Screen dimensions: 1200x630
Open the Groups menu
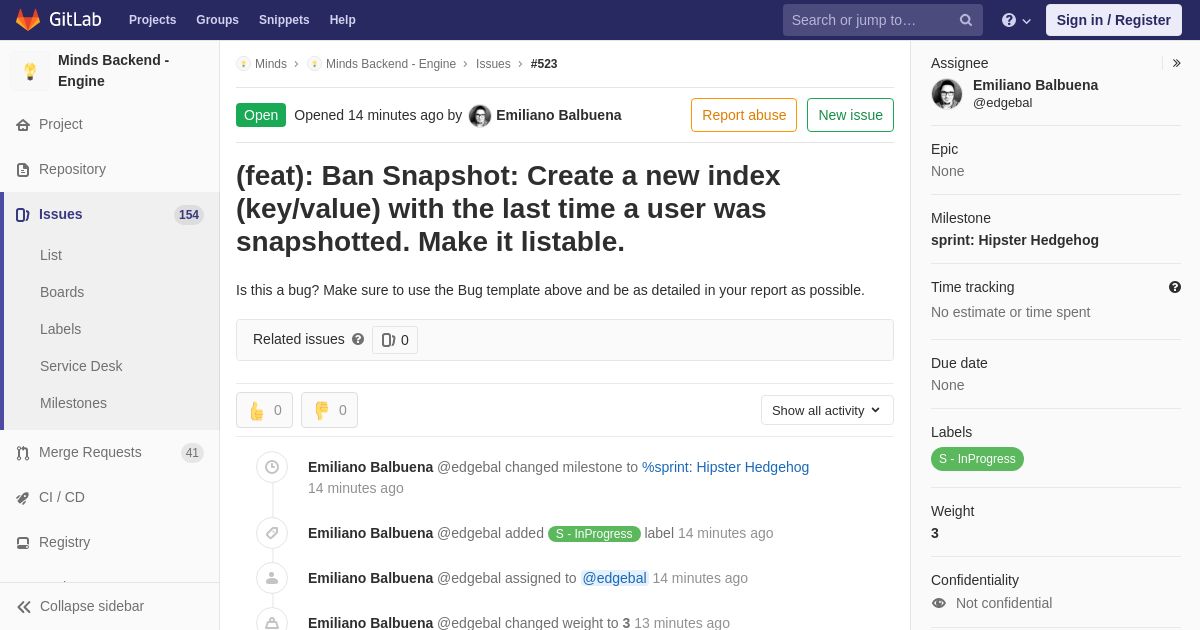(217, 20)
